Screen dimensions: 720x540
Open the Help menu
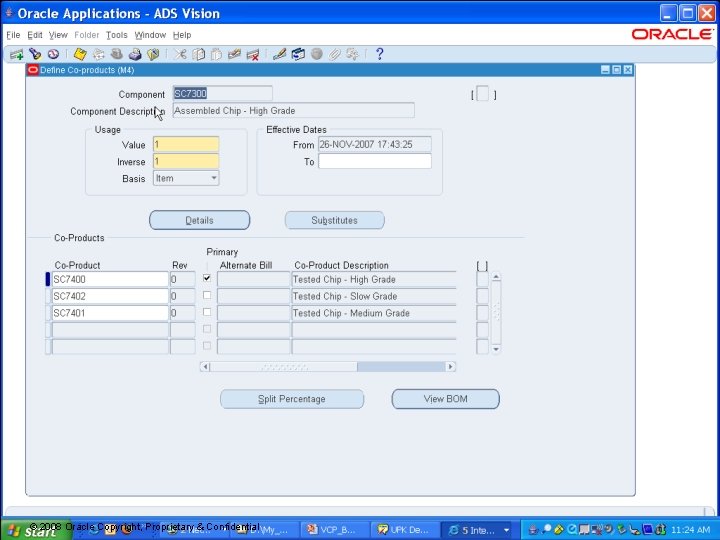tap(182, 35)
